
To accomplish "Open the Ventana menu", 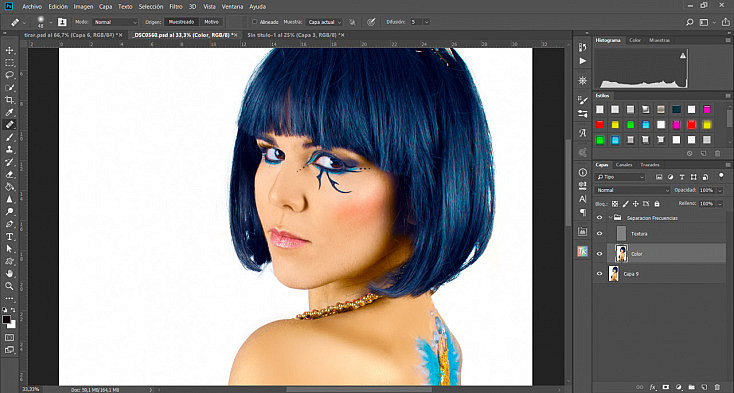I will point(232,7).
